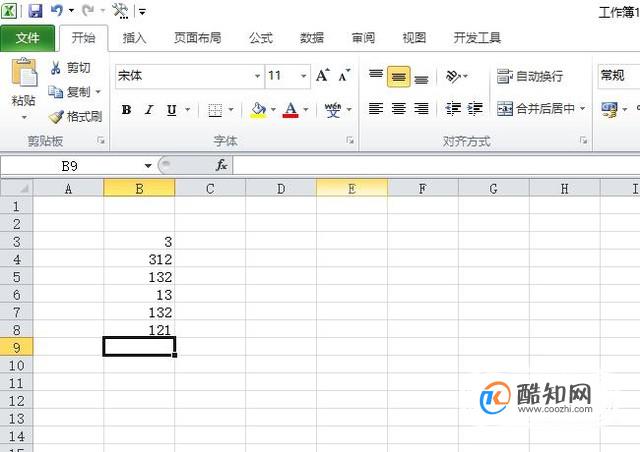Launch the 对齐方式 alignment dialog box

tap(584, 140)
